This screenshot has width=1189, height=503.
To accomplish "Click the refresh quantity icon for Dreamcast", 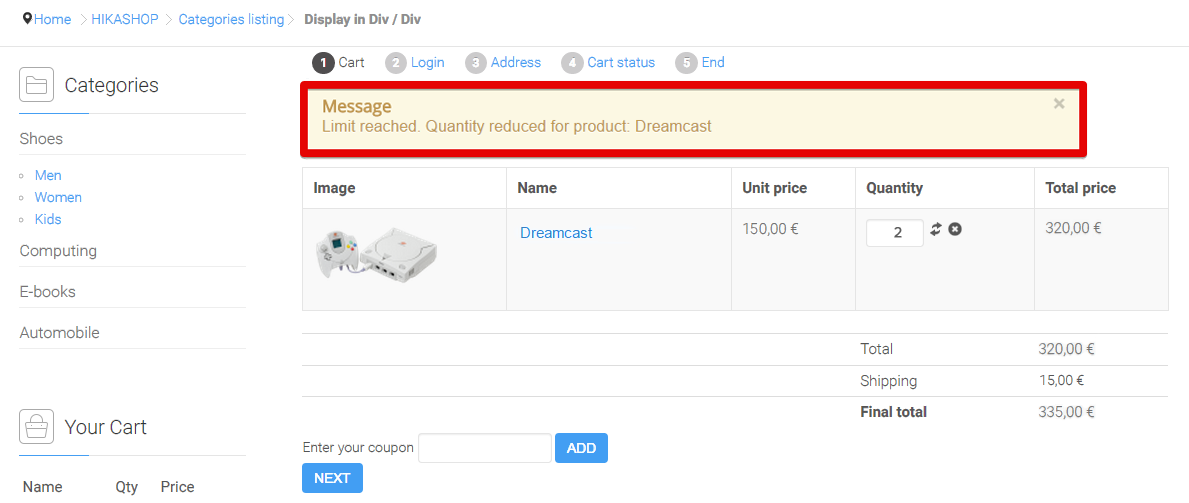I will pos(936,229).
